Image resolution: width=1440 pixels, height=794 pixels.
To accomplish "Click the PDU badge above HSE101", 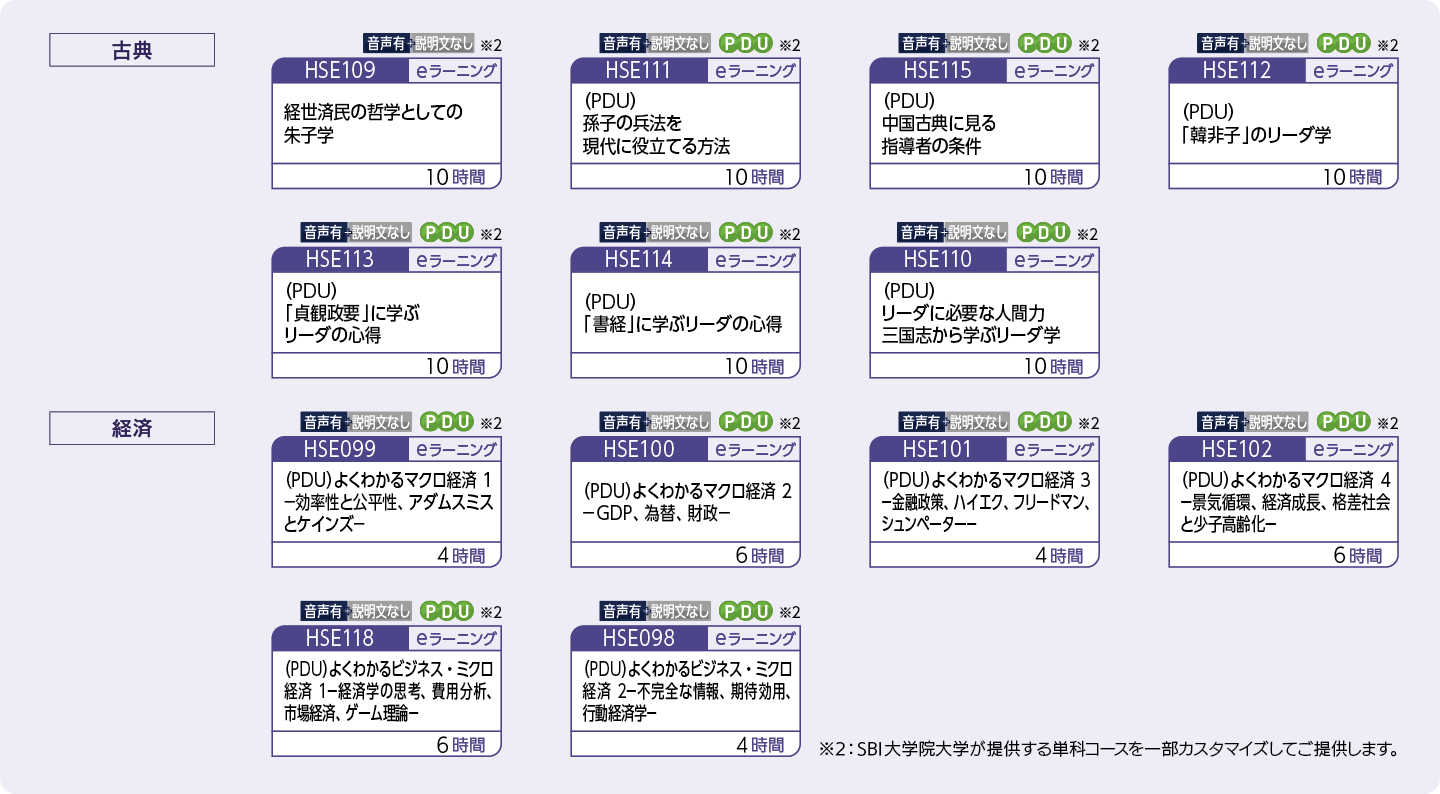I will (1044, 422).
